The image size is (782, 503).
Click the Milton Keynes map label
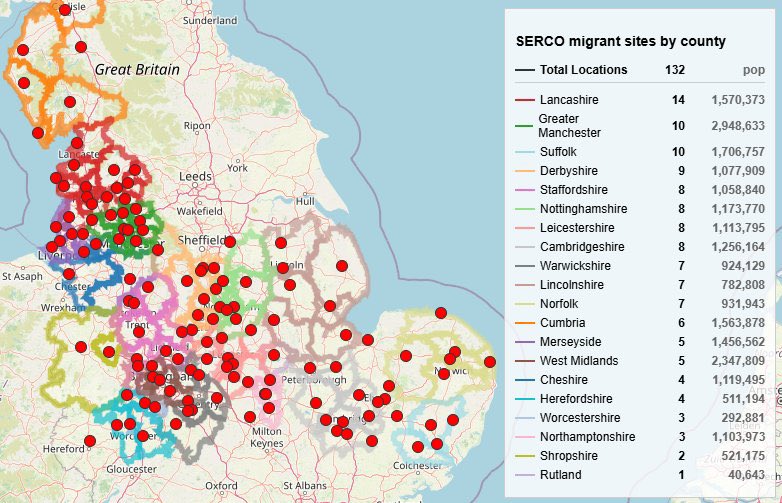point(267,437)
